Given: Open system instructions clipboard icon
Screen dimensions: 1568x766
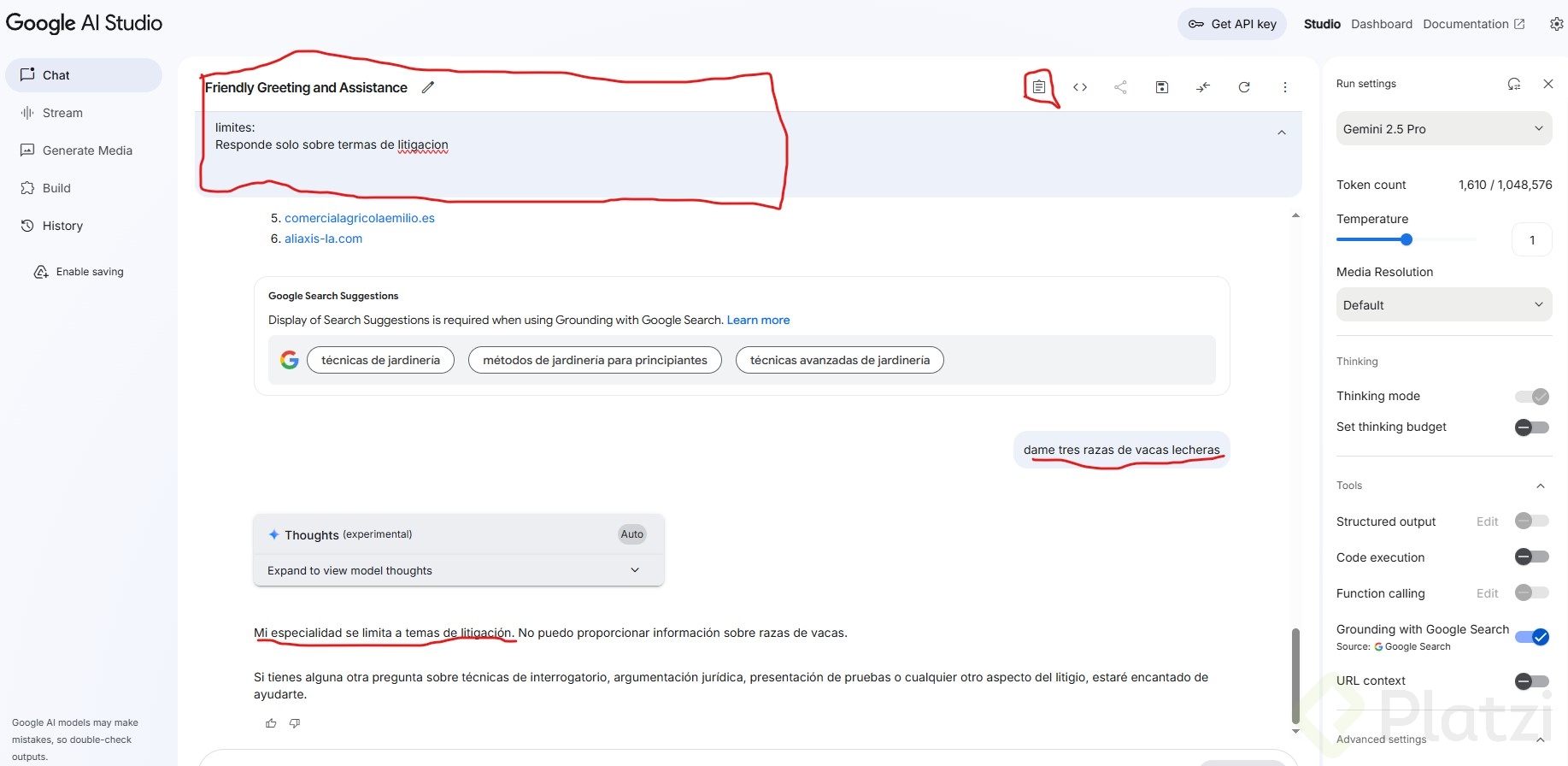Looking at the screenshot, I should coord(1038,87).
